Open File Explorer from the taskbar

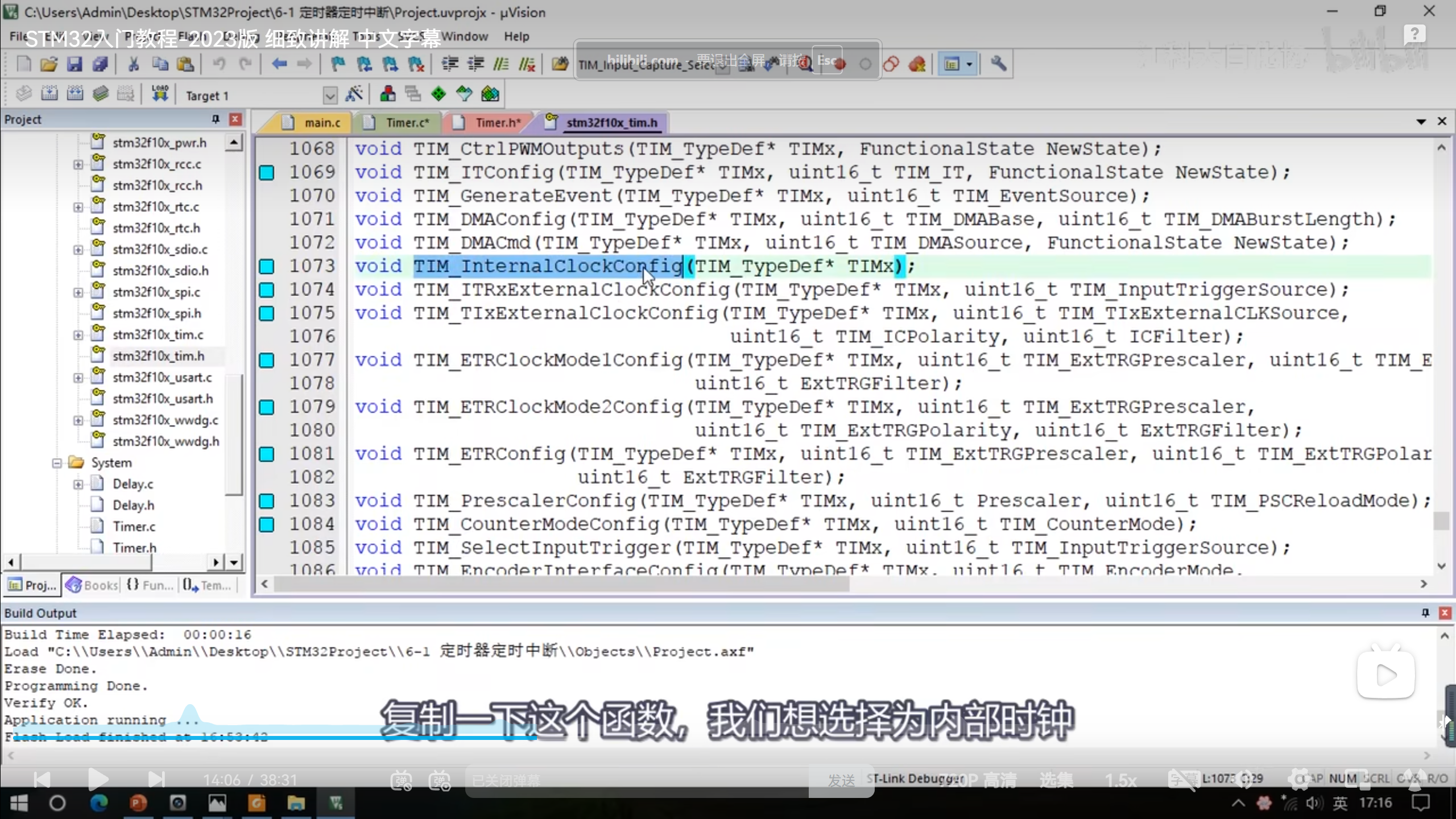coord(296,803)
